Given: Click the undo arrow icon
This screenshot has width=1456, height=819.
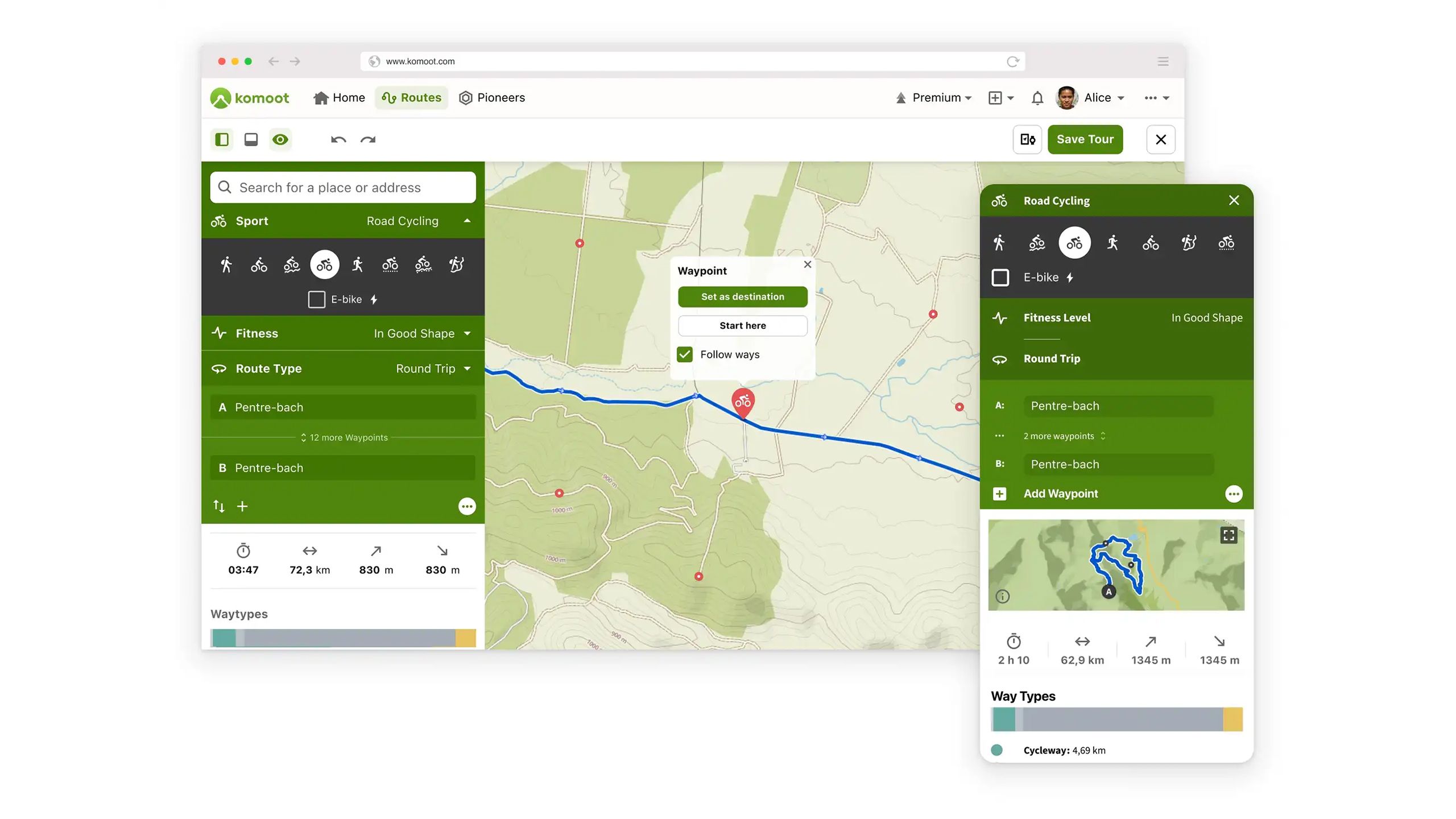Looking at the screenshot, I should [337, 139].
